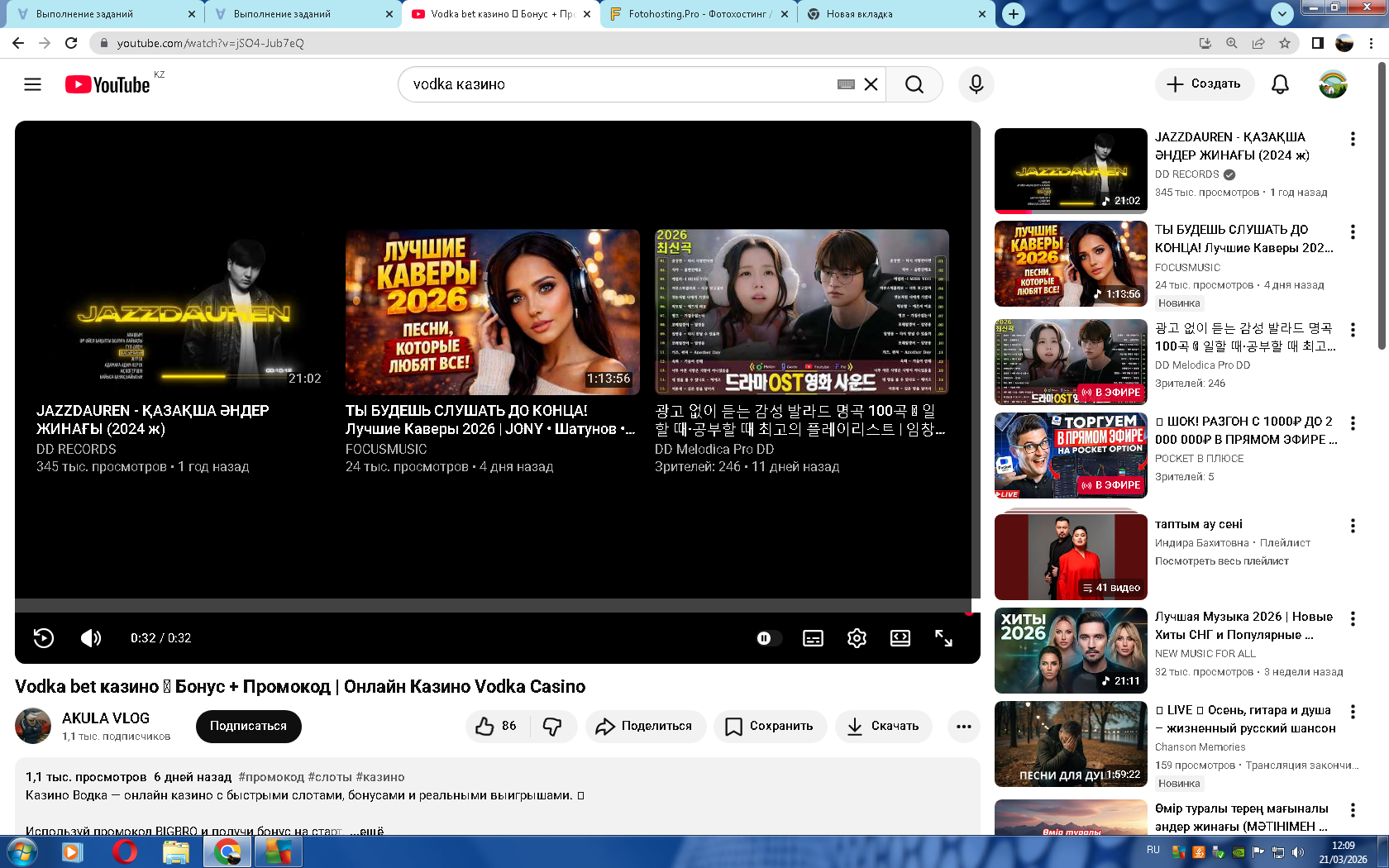Open more actions menu beside Скачать
The height and width of the screenshot is (868, 1389).
[963, 726]
